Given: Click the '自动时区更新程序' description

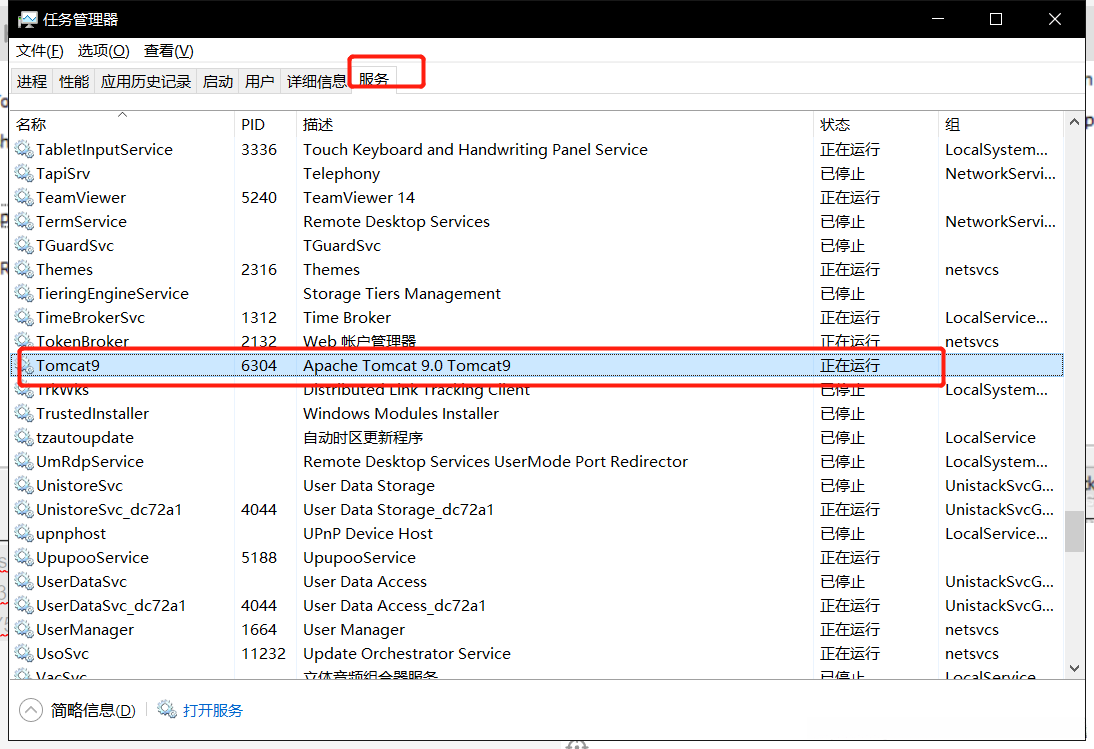Looking at the screenshot, I should [x=363, y=437].
